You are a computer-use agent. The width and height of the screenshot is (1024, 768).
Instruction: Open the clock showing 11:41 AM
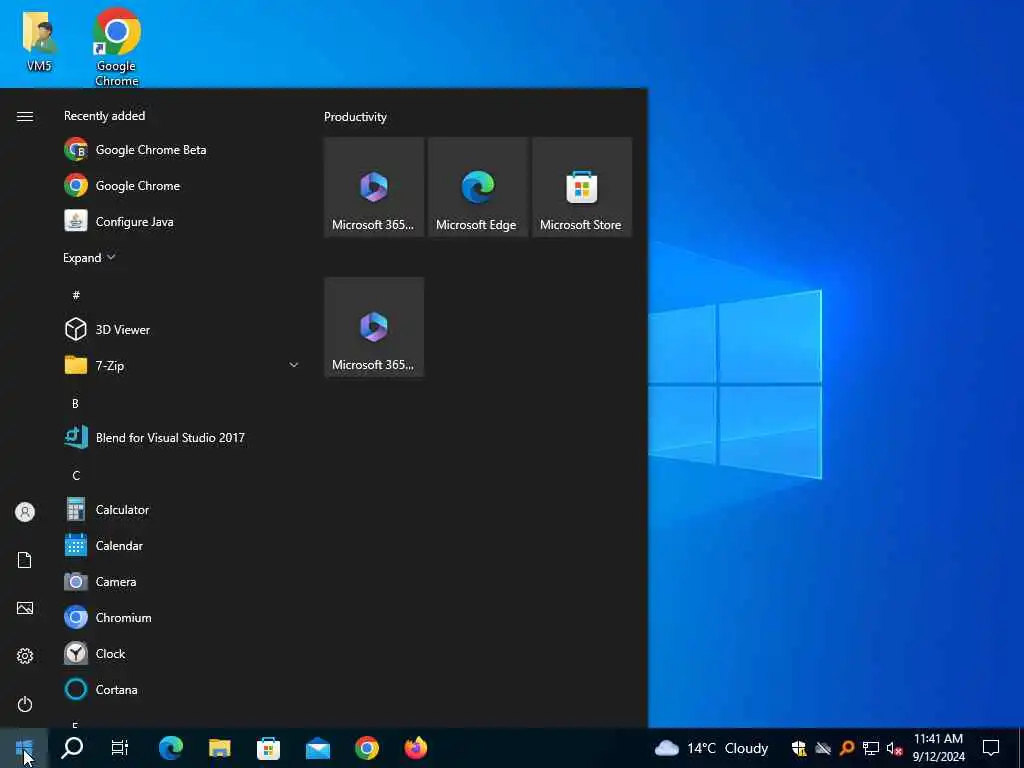tap(938, 748)
